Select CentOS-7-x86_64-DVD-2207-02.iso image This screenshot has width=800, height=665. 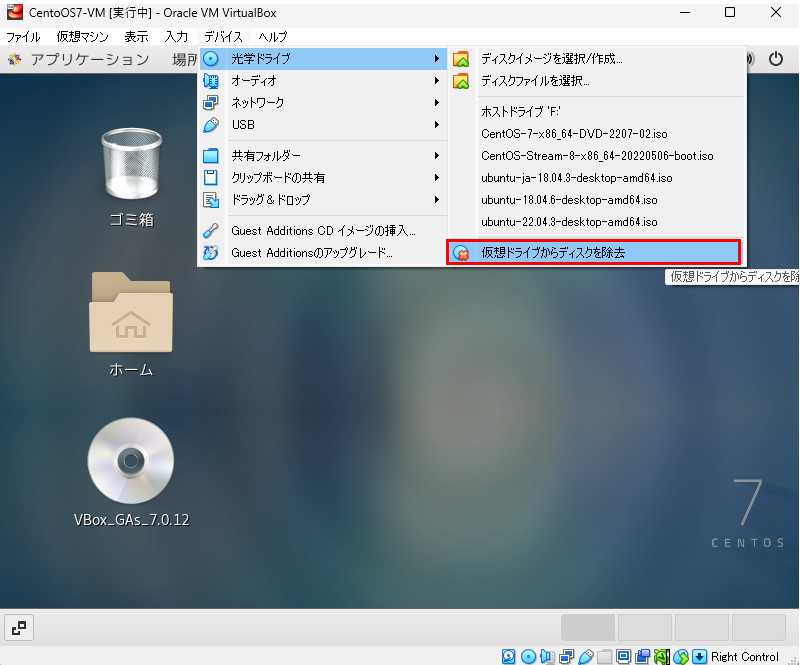(x=574, y=134)
